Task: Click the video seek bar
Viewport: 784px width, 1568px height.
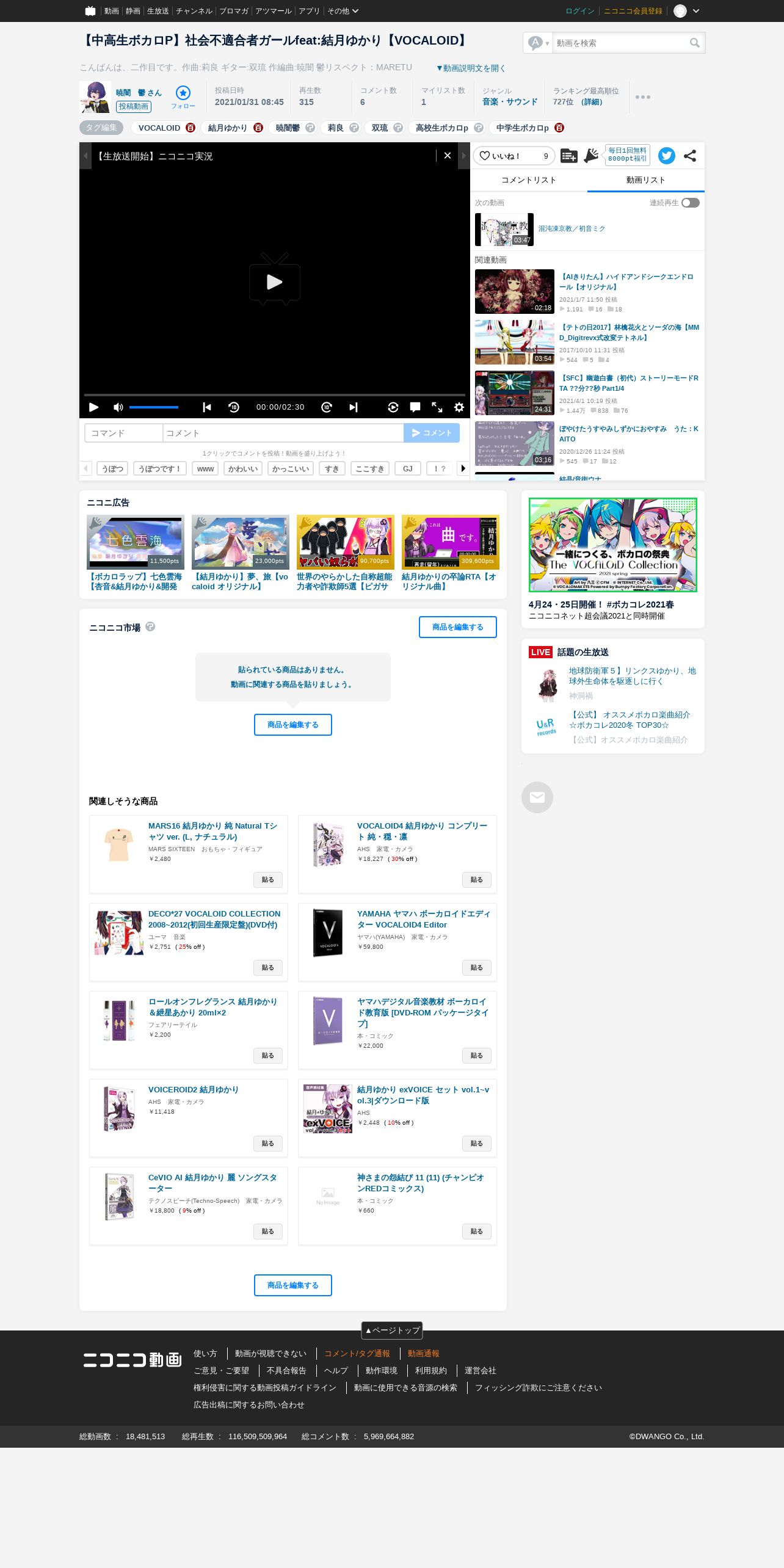Action: coord(275,395)
